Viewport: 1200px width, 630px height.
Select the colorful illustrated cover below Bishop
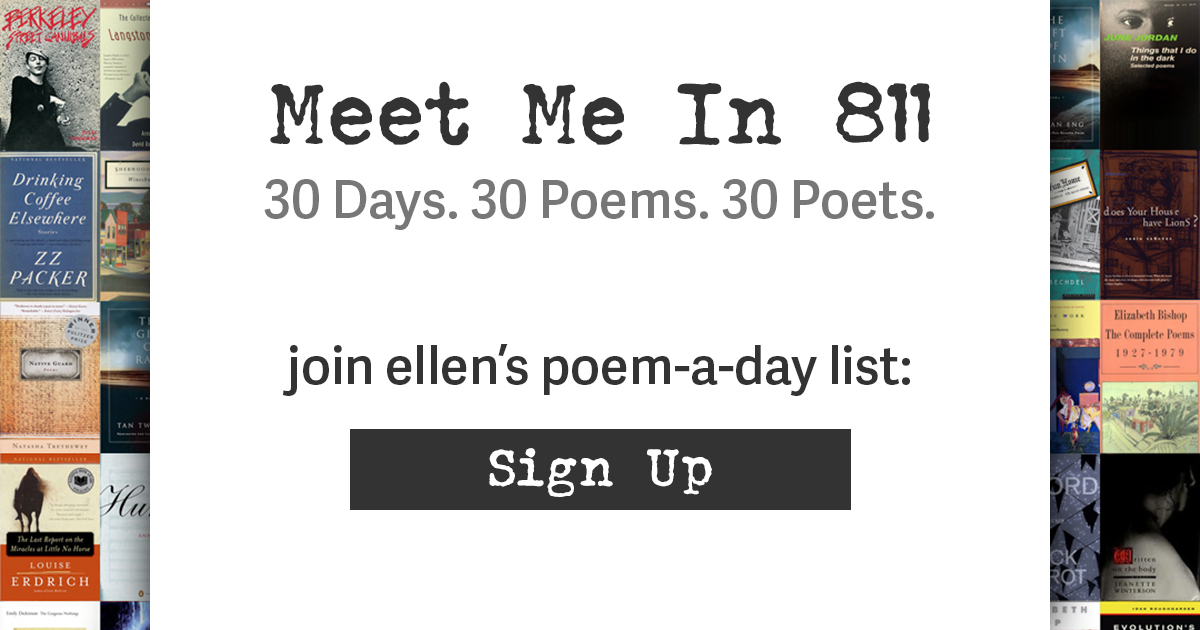[1150, 417]
